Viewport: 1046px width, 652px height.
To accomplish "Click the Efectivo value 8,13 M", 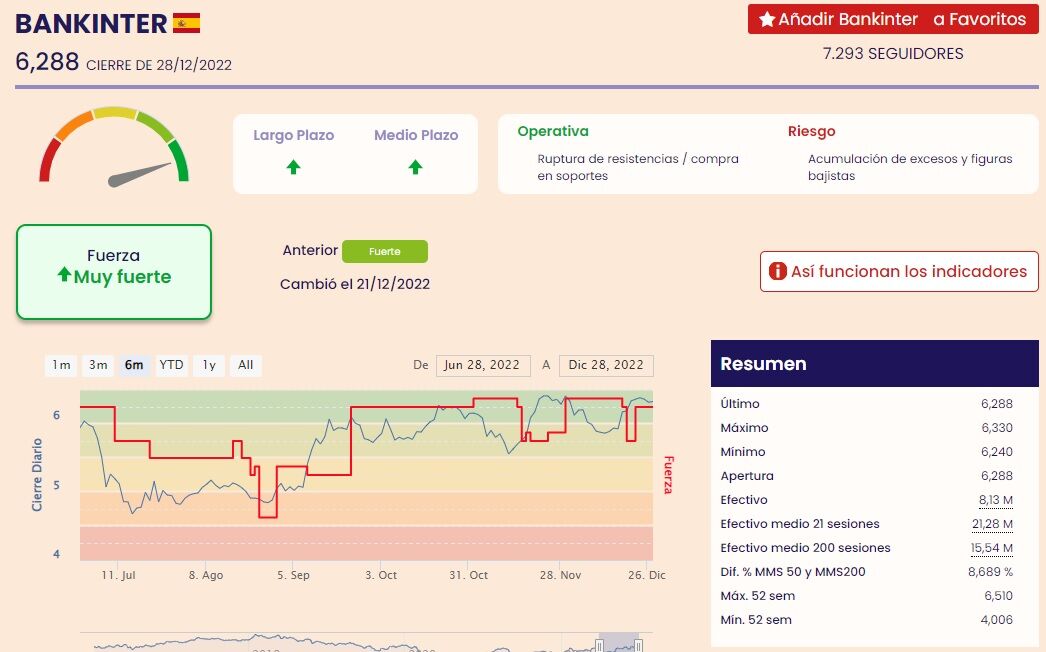I will 995,500.
